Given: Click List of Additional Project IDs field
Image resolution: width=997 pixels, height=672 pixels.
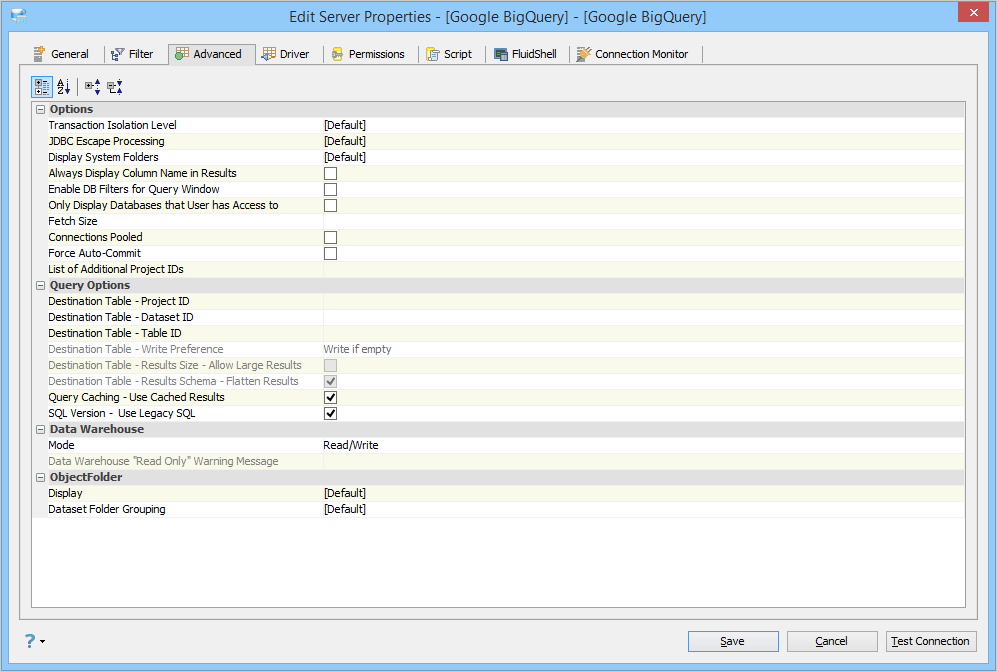Looking at the screenshot, I should [643, 270].
